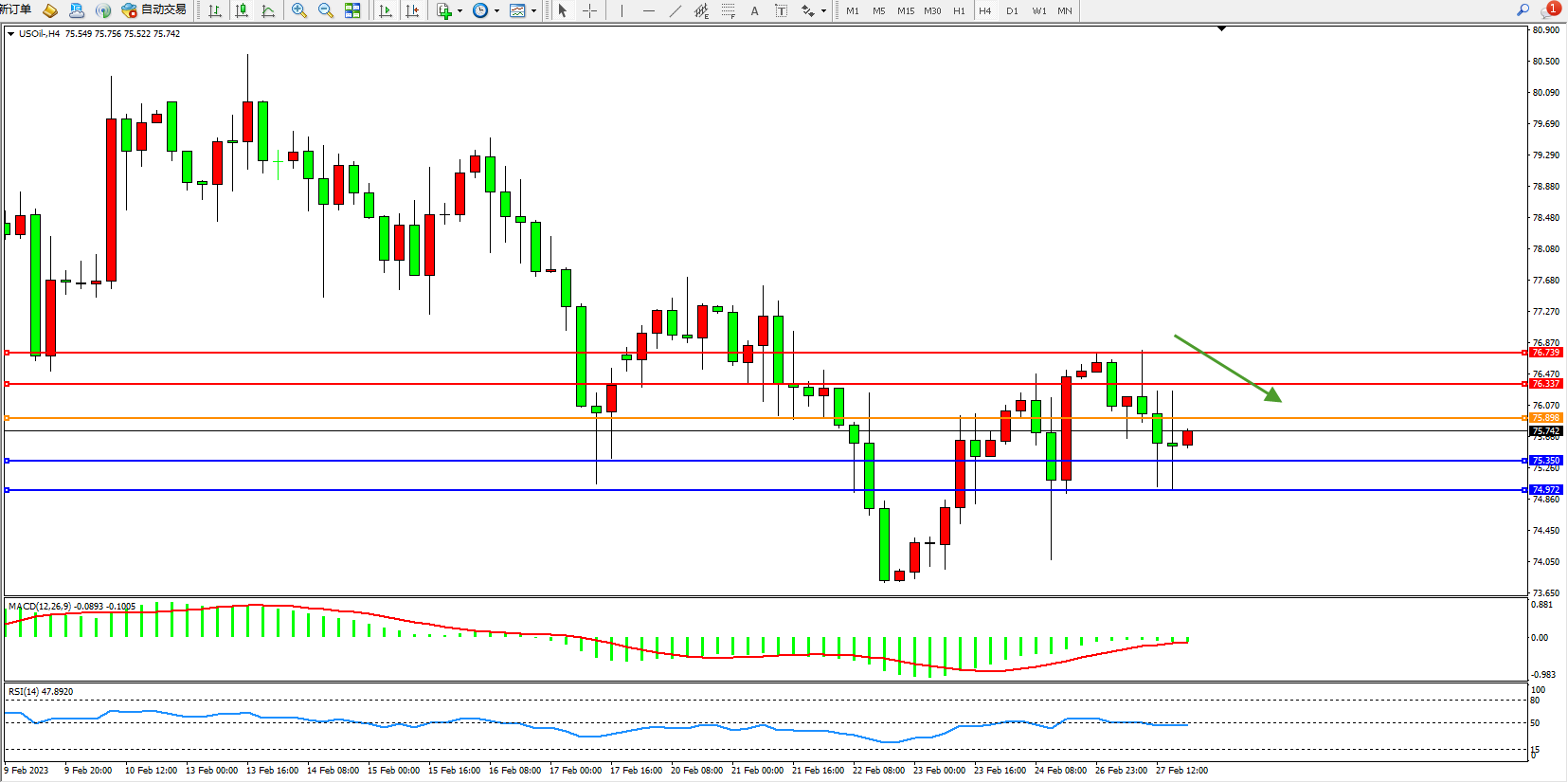1568x783 pixels.
Task: Select the crosshair cursor tool
Action: pyautogui.click(x=589, y=10)
